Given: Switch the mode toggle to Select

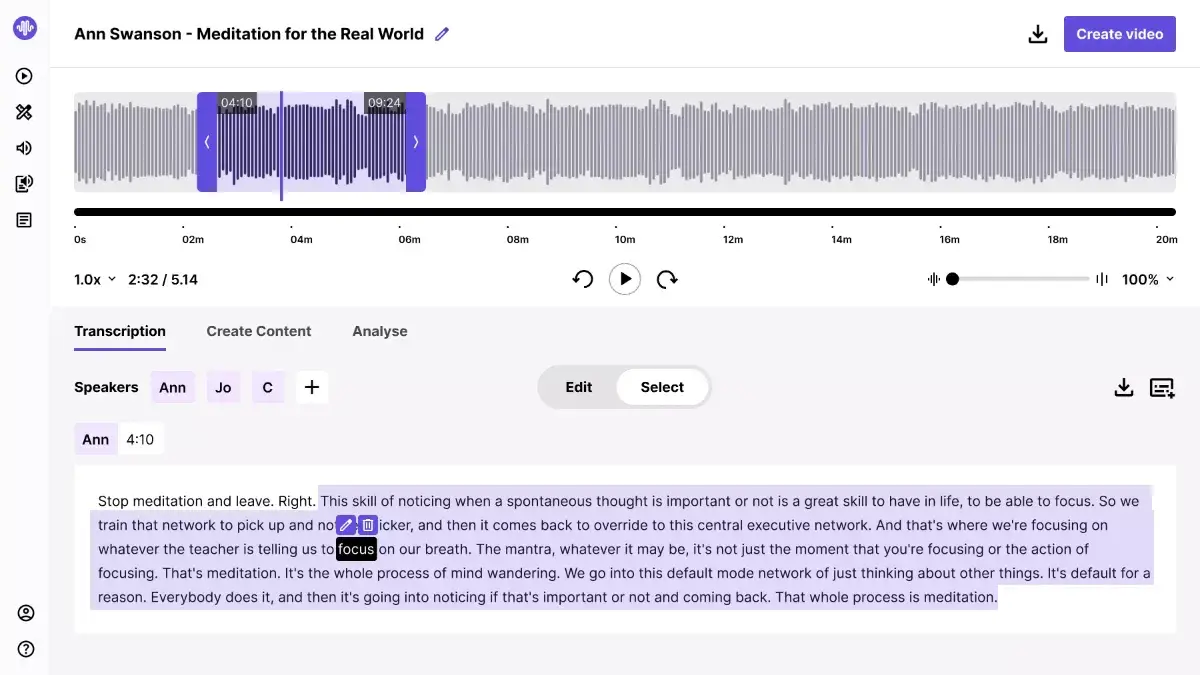Looking at the screenshot, I should (x=662, y=387).
